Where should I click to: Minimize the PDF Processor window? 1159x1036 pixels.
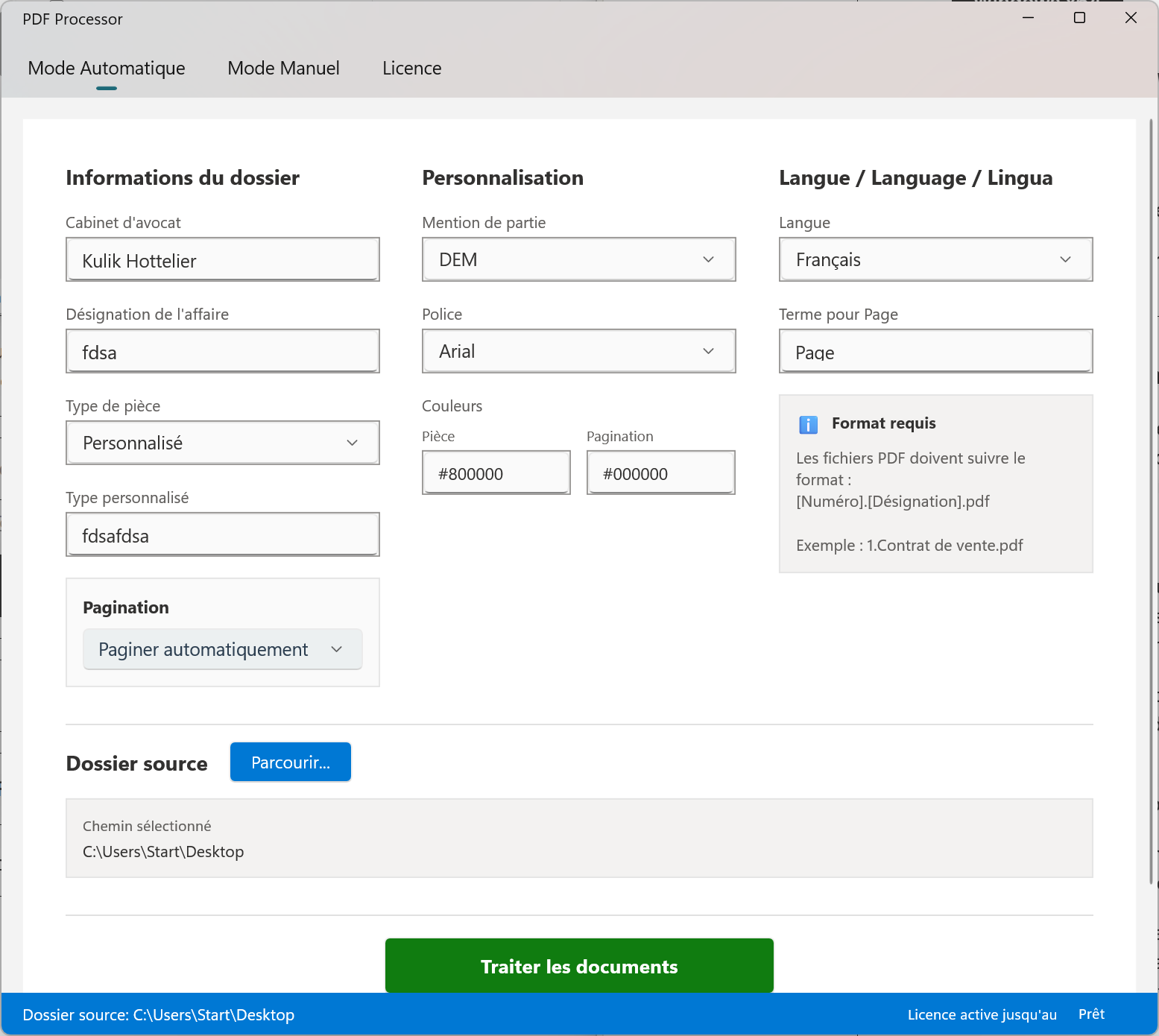pos(1029,18)
